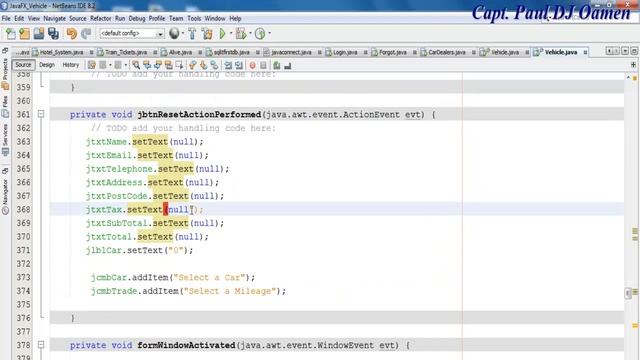Switch to CarDealers.java tab
640x360 pixels.
click(447, 52)
